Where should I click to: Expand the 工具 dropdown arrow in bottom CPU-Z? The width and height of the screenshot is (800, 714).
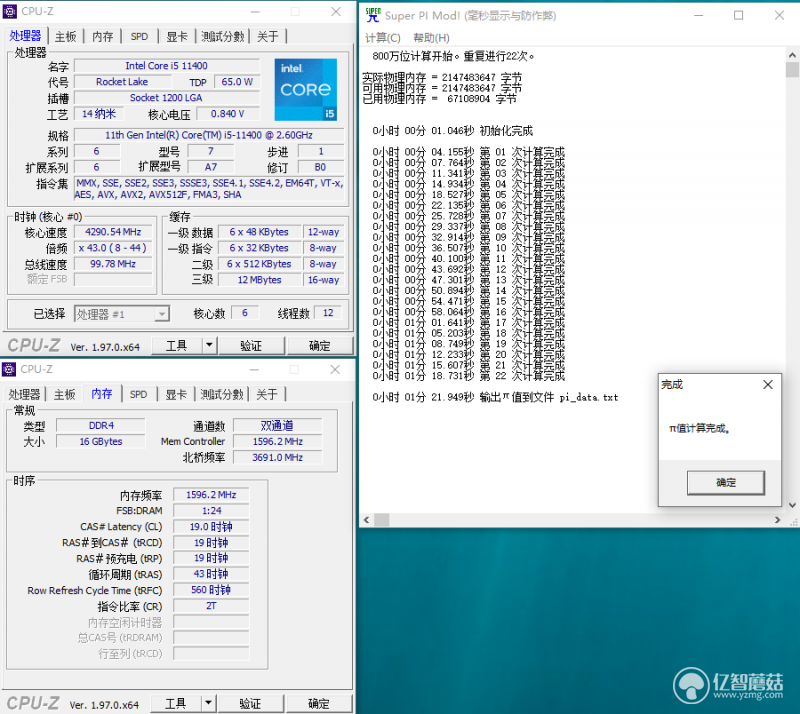(208, 703)
